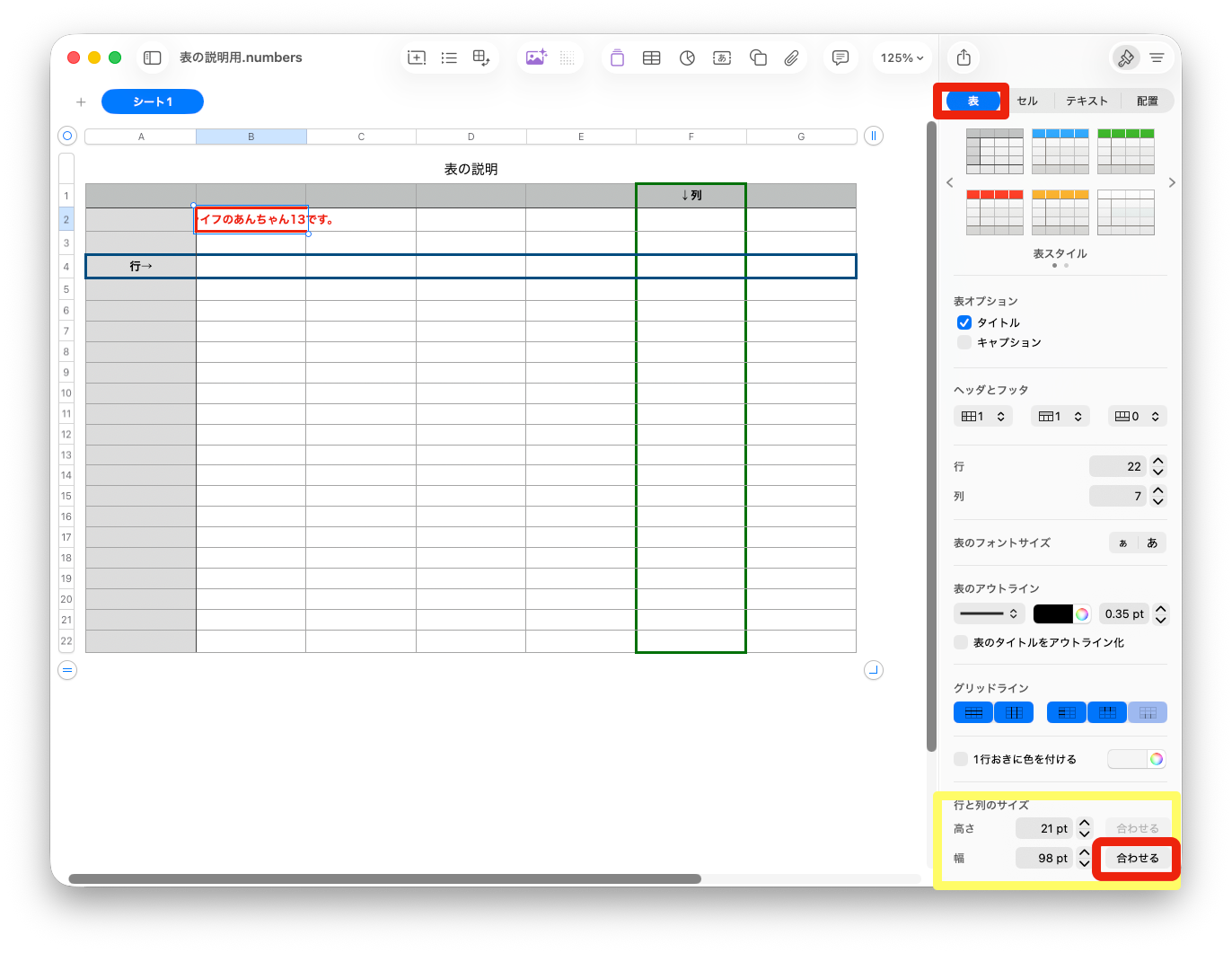Open the outline color wheel picker
The height and width of the screenshot is (953, 1232).
(x=1083, y=614)
